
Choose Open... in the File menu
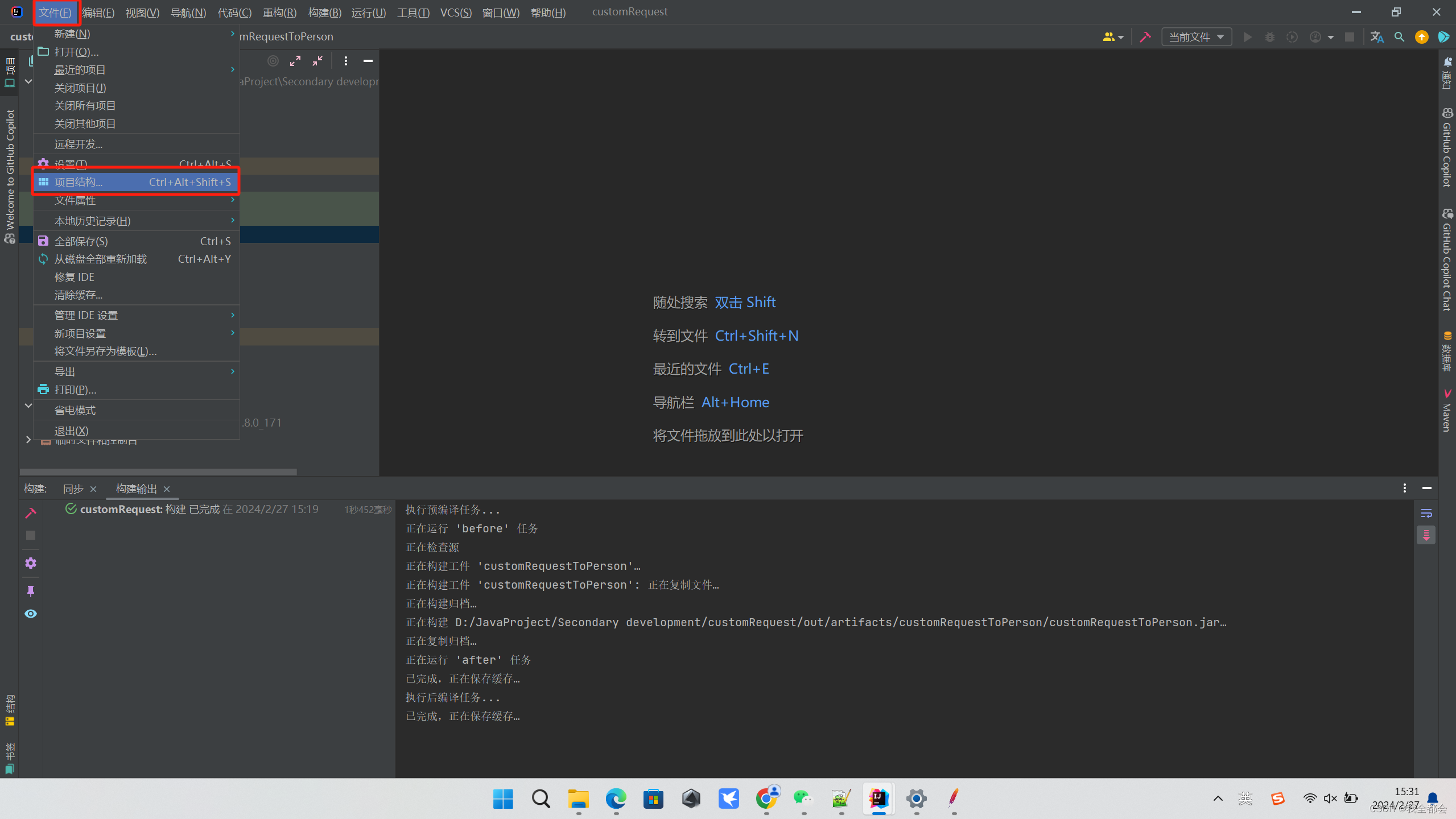click(137, 52)
